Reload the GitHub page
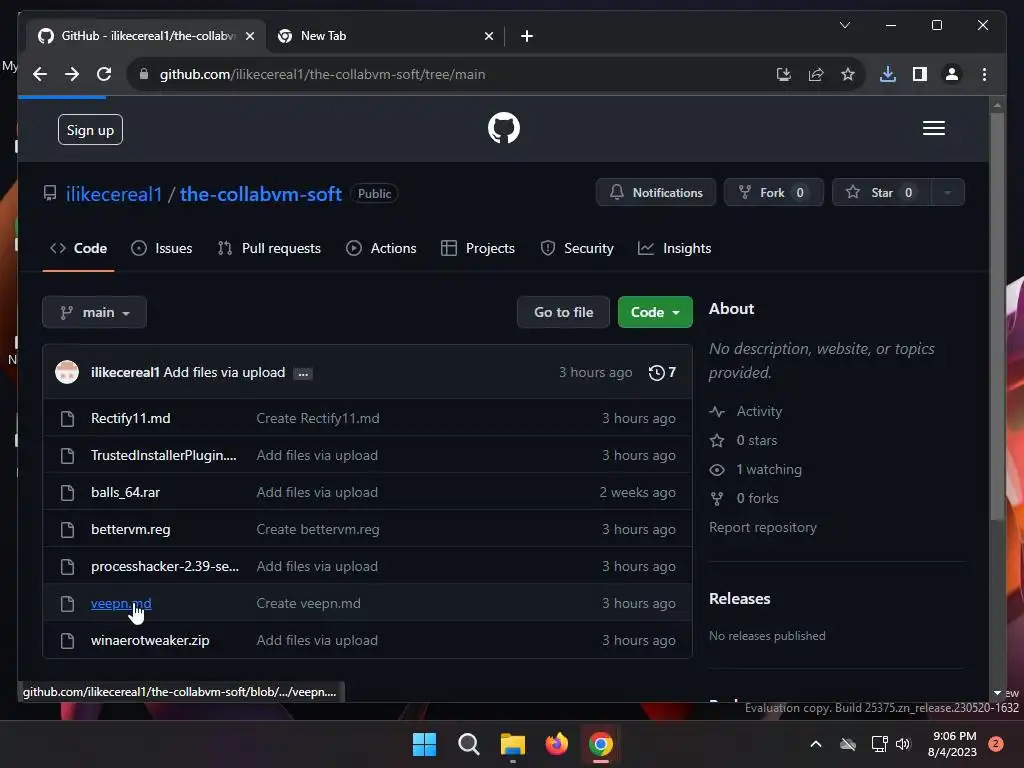1024x768 pixels. [104, 74]
